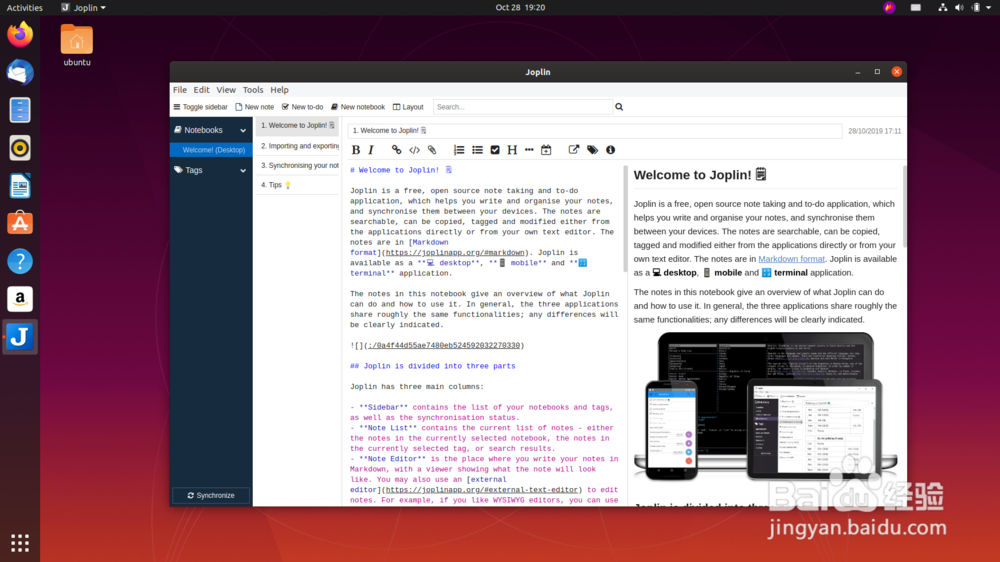Insert a bulleted list
Screen dimensions: 1000x562
tap(477, 150)
